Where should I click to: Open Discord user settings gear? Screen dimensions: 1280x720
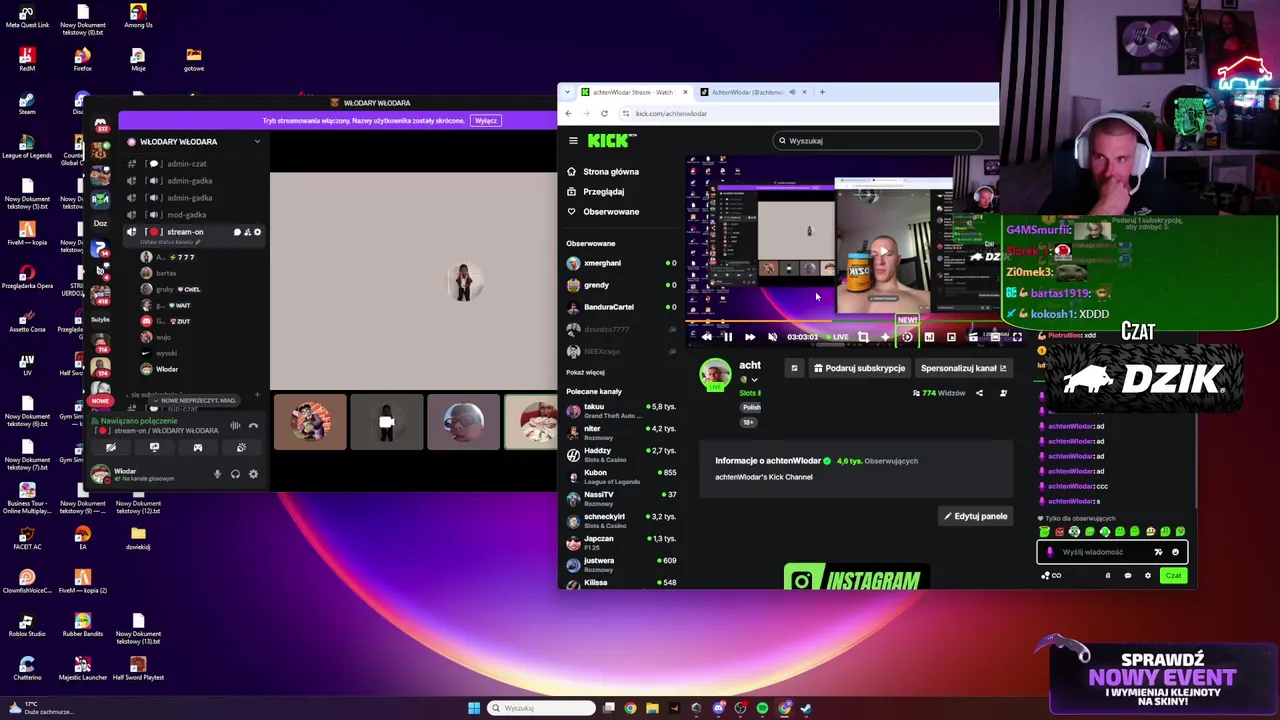pos(253,474)
